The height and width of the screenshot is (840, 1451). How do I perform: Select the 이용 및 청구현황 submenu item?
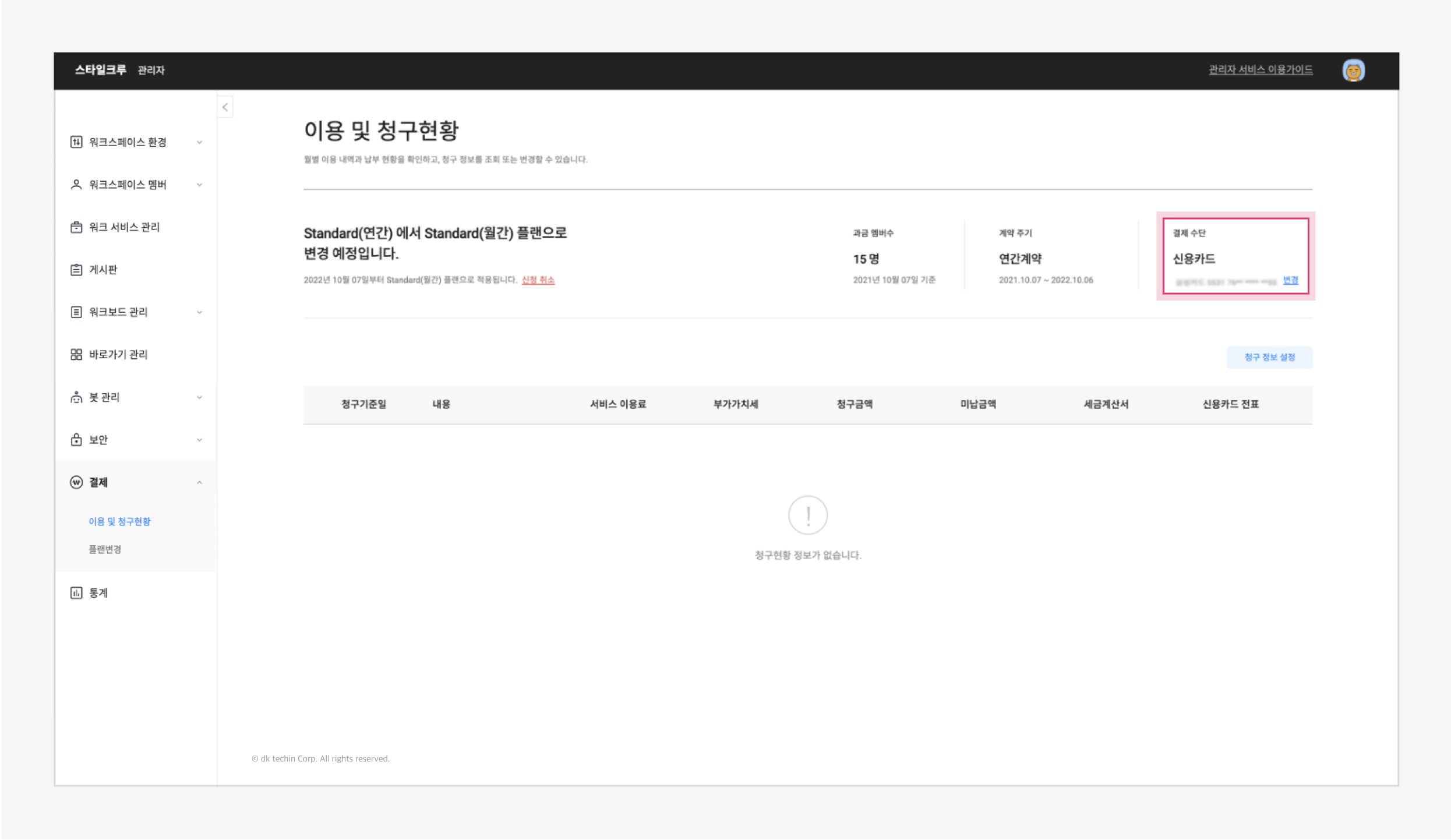(x=119, y=521)
